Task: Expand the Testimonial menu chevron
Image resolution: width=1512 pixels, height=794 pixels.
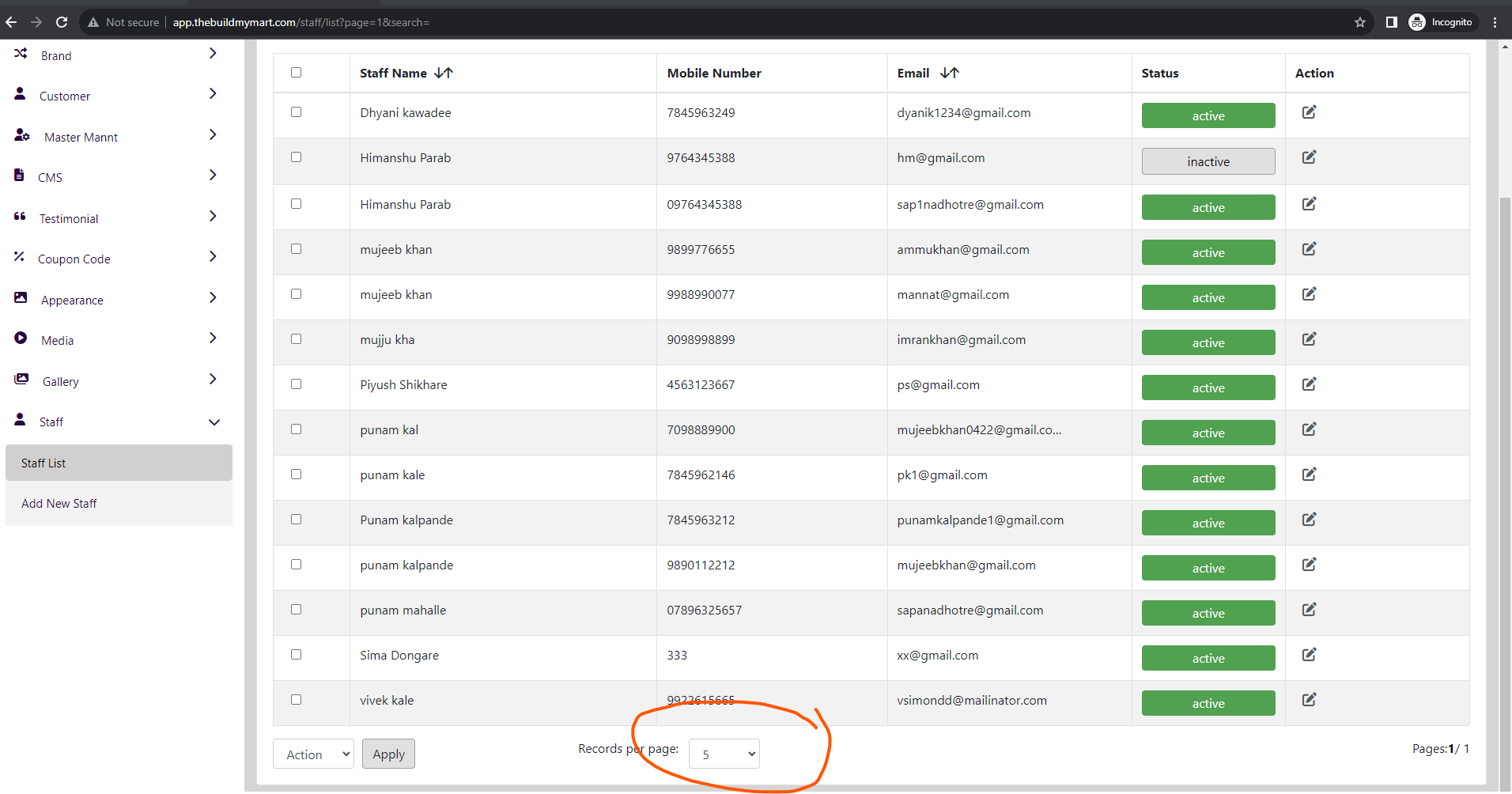Action: coord(213,216)
